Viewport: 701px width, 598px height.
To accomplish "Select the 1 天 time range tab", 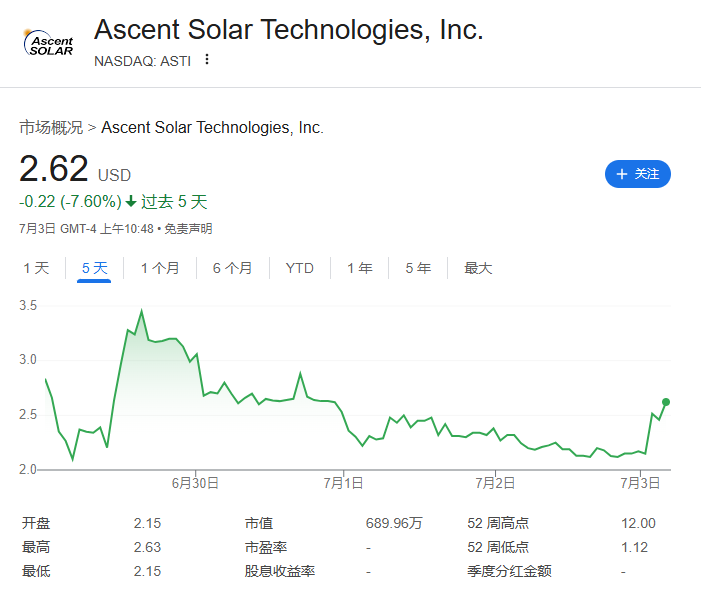I will (x=36, y=268).
